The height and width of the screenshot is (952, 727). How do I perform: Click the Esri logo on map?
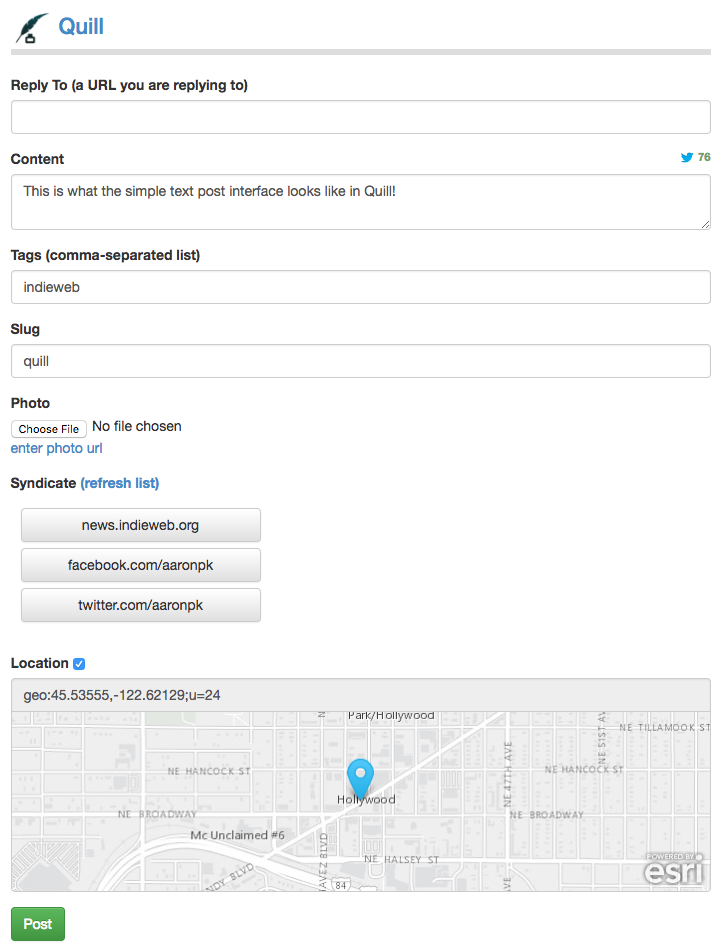click(674, 869)
